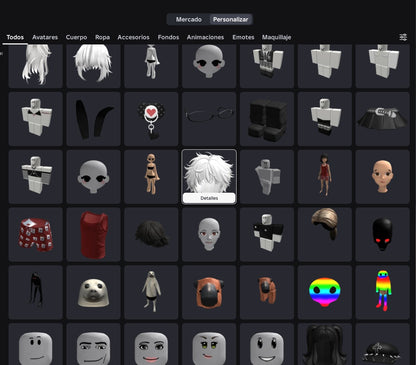Select the black head with red eyes
This screenshot has width=416, height=365.
pos(382,234)
